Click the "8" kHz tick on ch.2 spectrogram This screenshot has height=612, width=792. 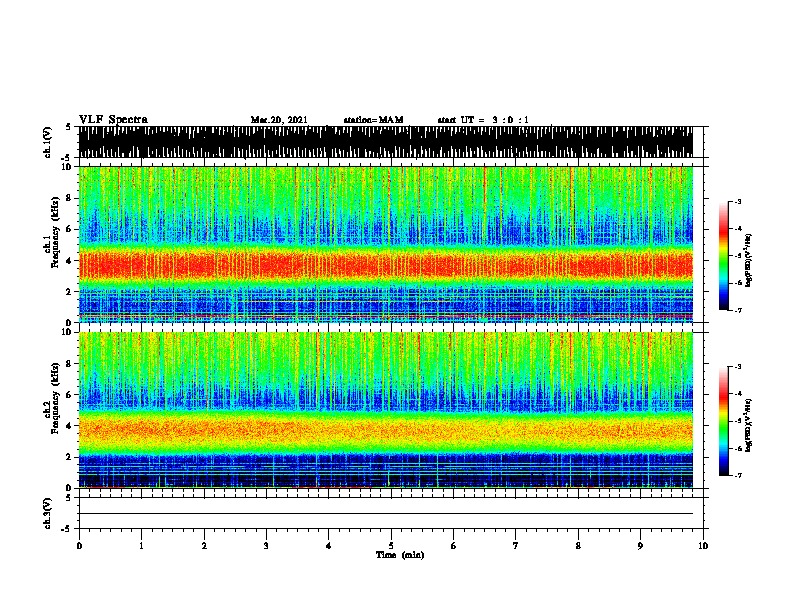(69, 364)
